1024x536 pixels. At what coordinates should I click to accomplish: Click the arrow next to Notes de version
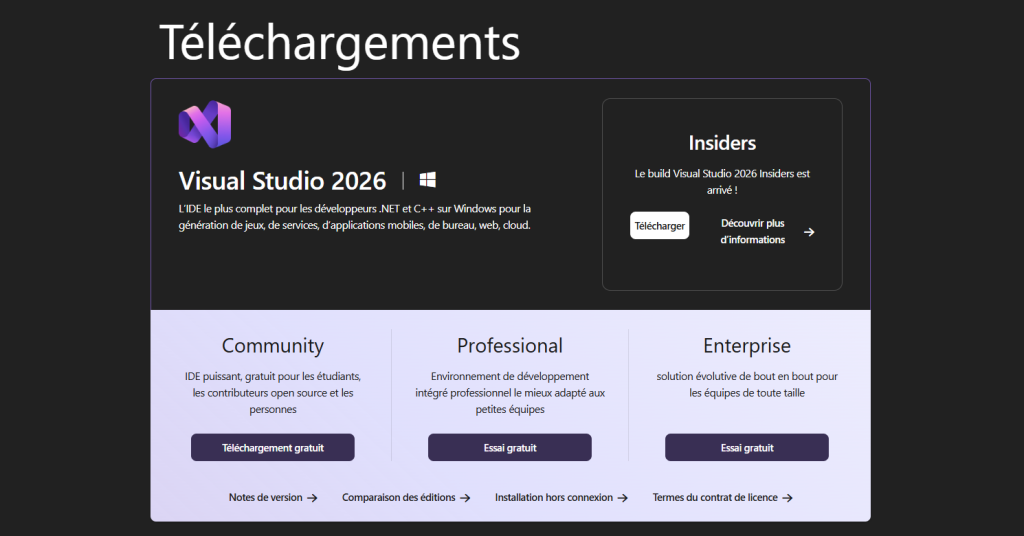pos(312,498)
